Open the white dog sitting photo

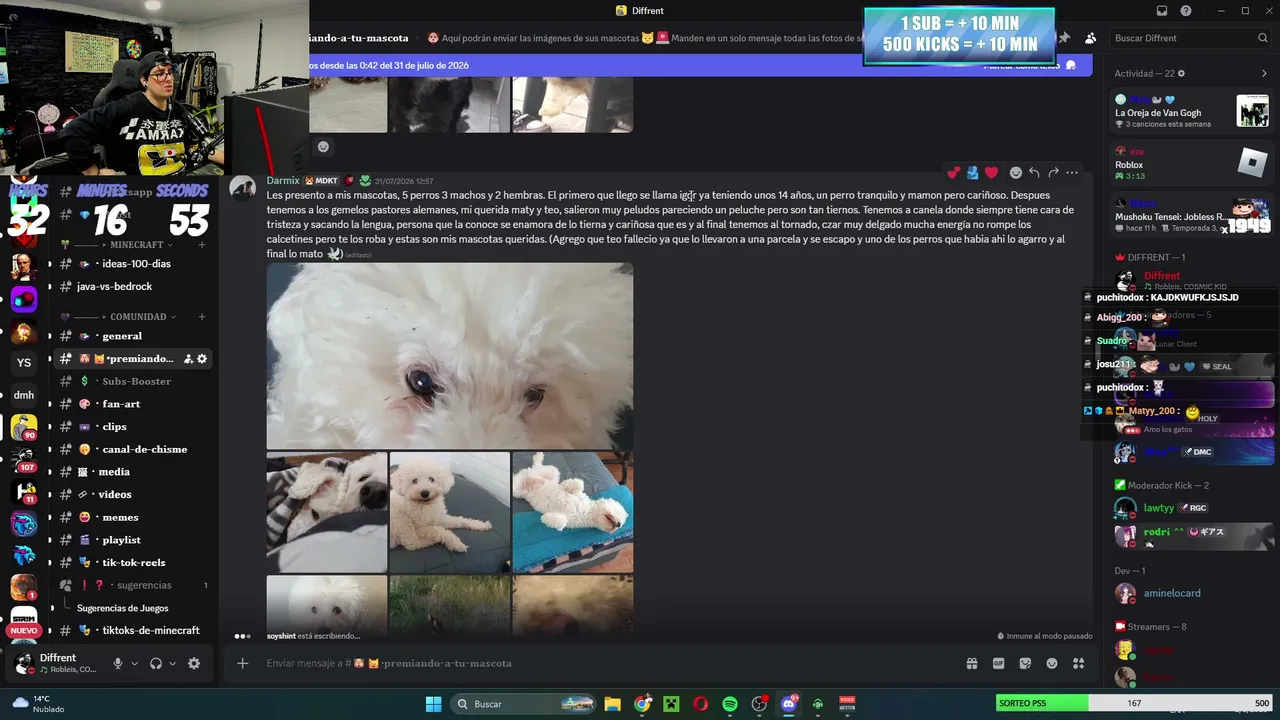(450, 512)
